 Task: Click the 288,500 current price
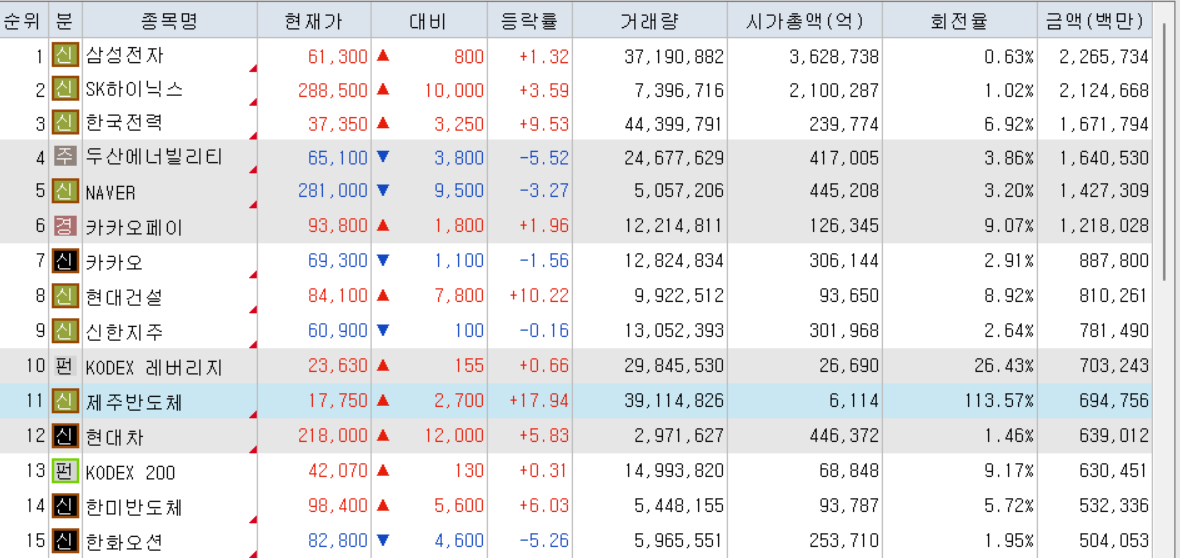tap(333, 90)
